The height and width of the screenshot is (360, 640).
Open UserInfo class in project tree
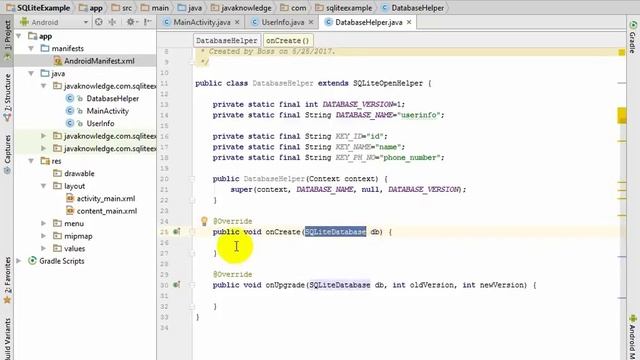click(x=100, y=124)
